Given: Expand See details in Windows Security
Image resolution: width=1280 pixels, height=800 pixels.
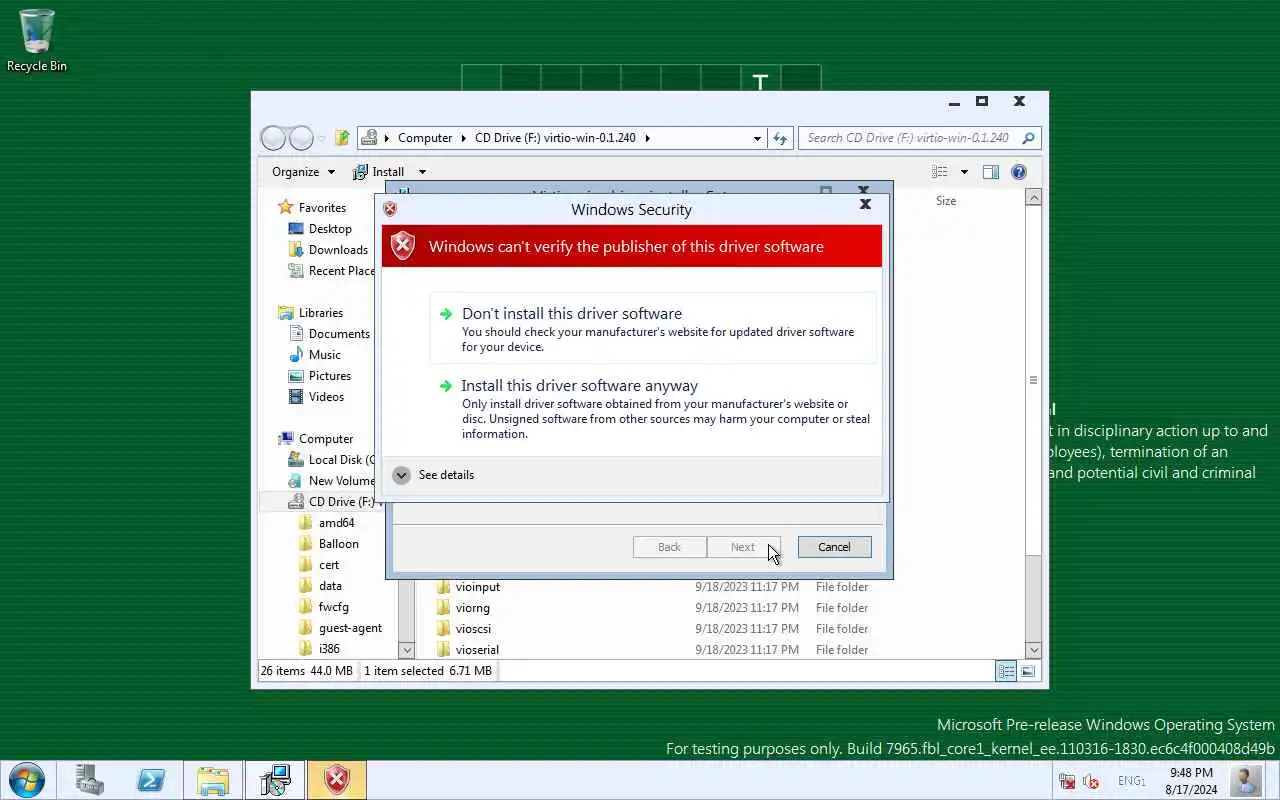Looking at the screenshot, I should click(433, 475).
